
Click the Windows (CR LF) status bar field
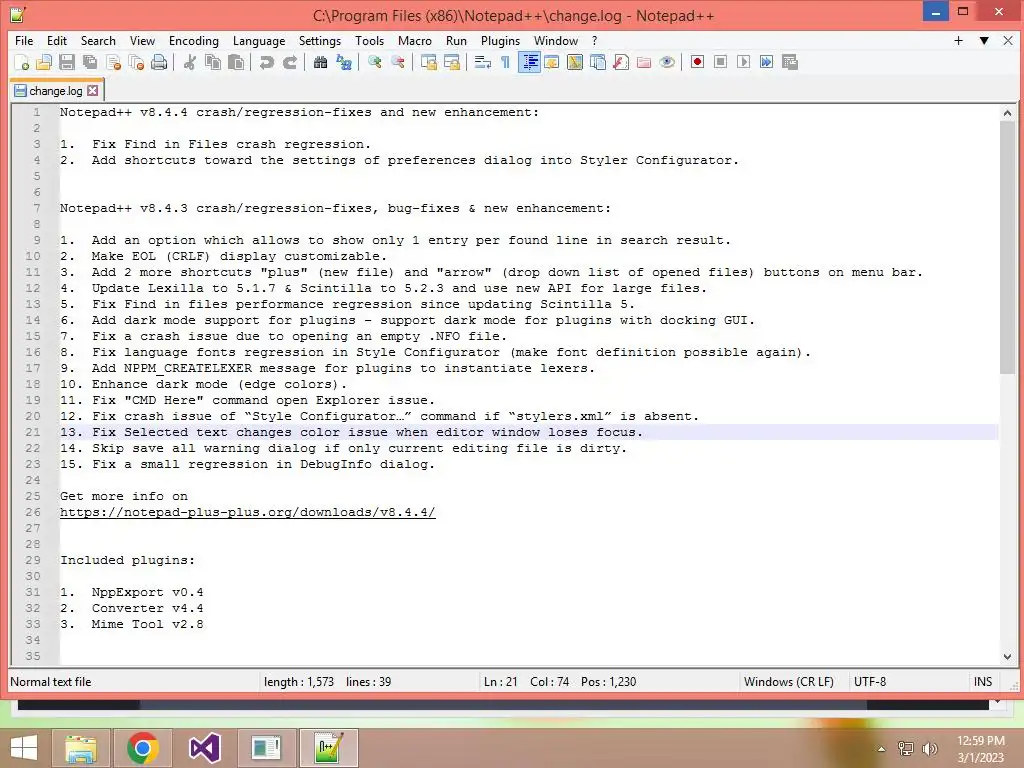coord(788,682)
